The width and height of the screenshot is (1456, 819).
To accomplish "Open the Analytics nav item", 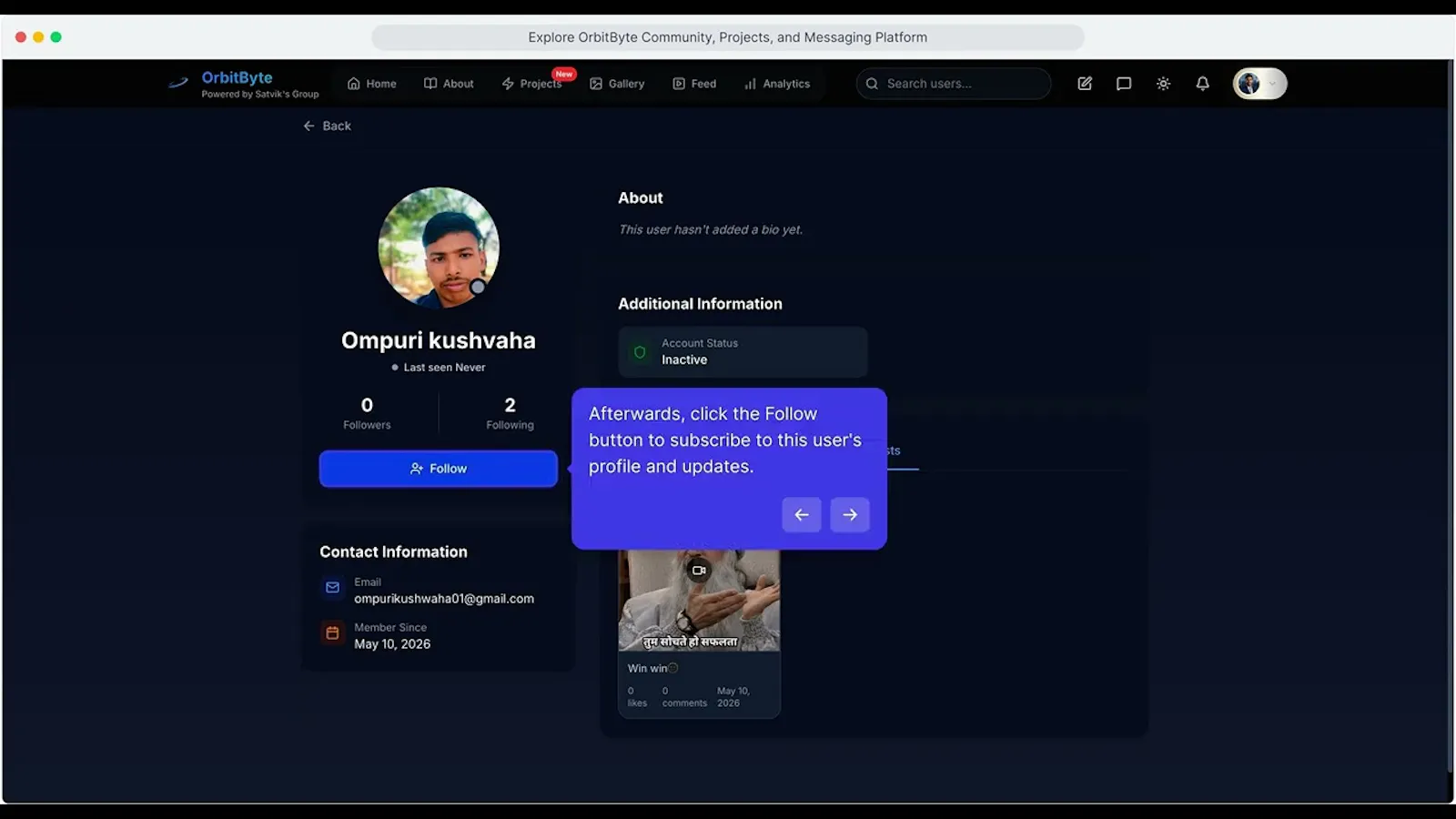I will click(x=777, y=84).
